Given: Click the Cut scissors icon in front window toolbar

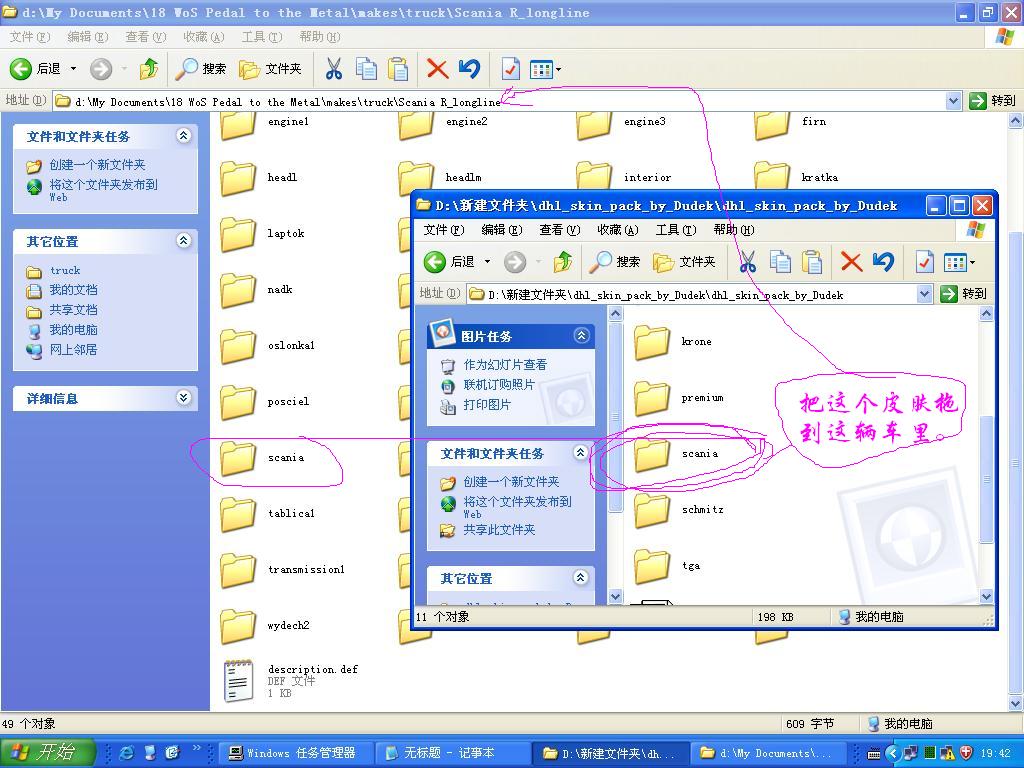Looking at the screenshot, I should (x=747, y=262).
